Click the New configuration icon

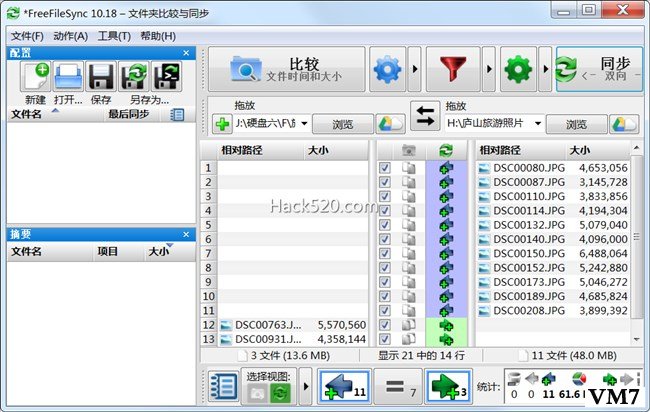tap(36, 76)
